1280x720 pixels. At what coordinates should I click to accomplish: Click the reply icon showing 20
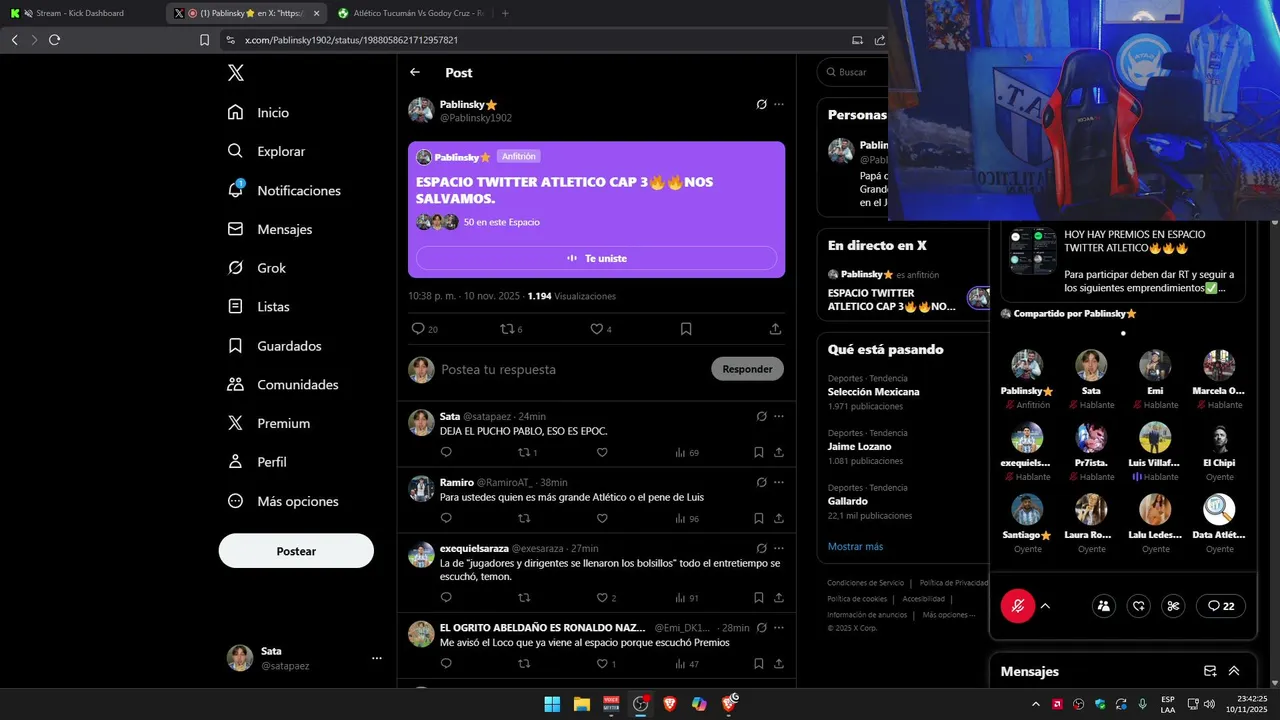(418, 328)
